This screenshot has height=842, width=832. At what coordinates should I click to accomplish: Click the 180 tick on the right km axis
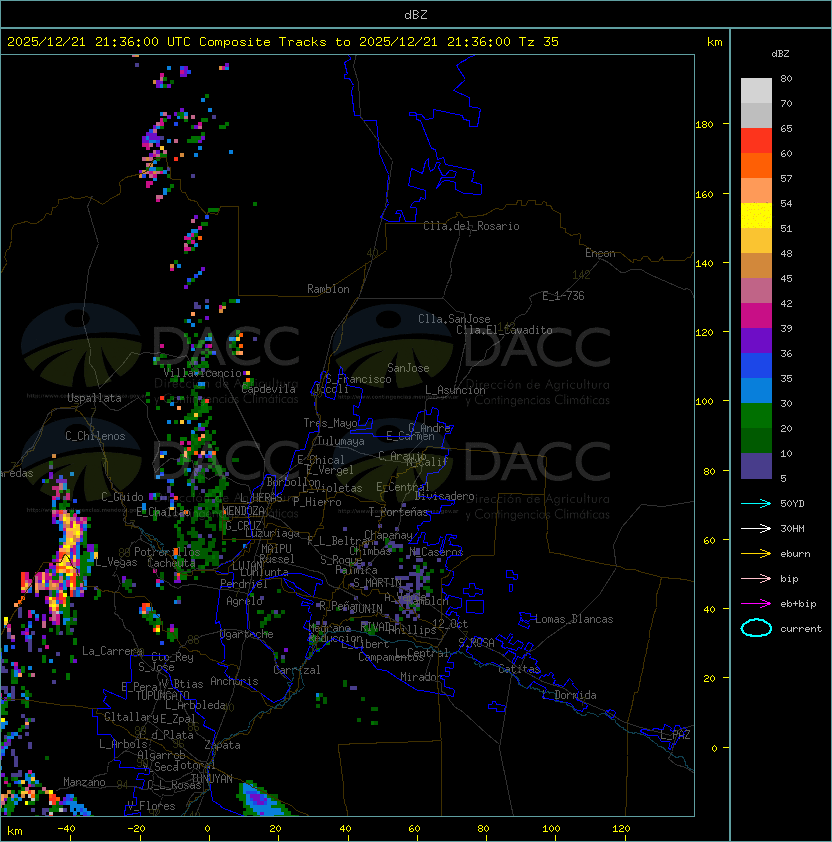(x=704, y=124)
